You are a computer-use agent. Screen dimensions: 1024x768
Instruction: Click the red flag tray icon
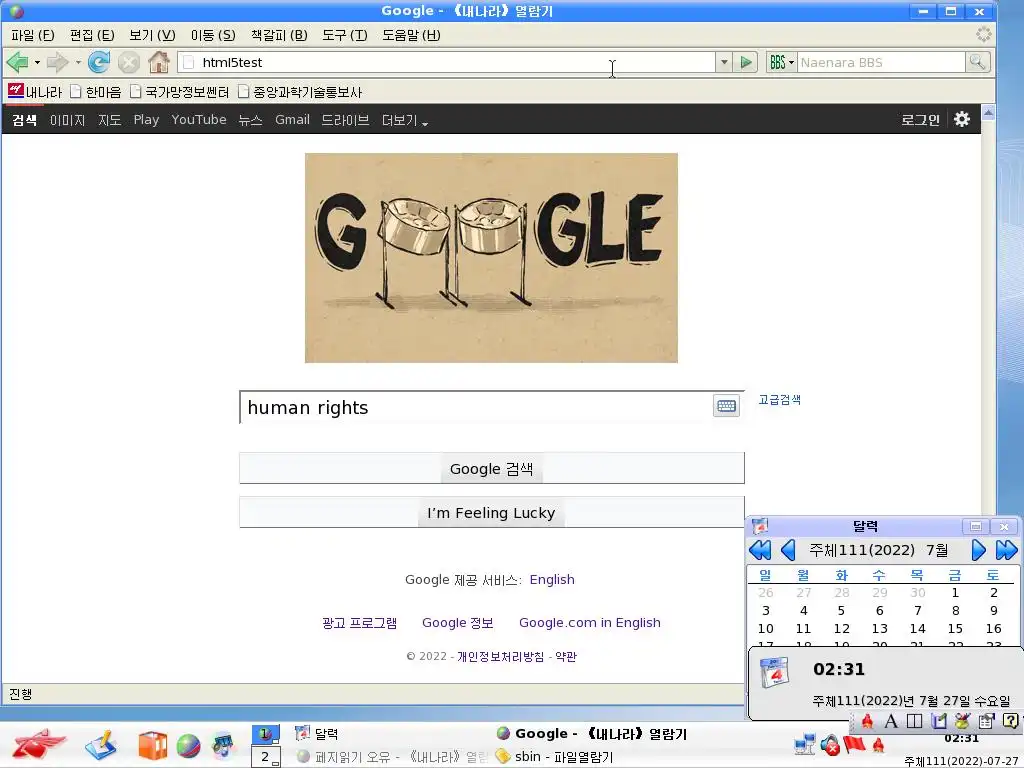click(x=854, y=744)
